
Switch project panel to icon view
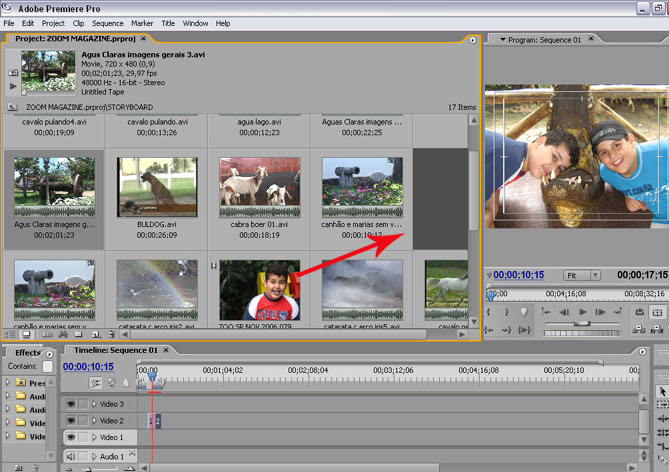pos(26,334)
